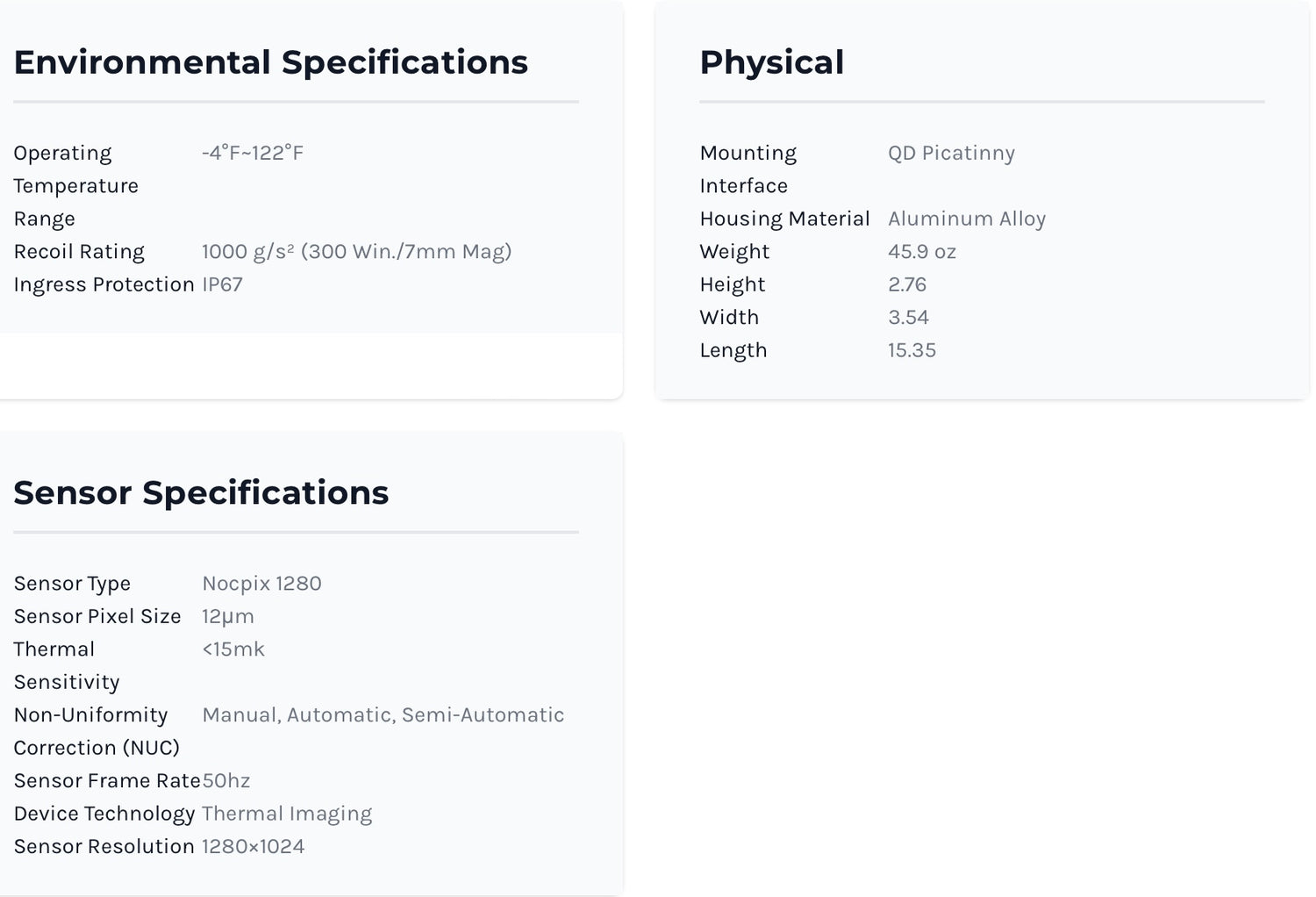This screenshot has width=1316, height=897.
Task: Click the 15.35 length value
Action: coord(912,350)
